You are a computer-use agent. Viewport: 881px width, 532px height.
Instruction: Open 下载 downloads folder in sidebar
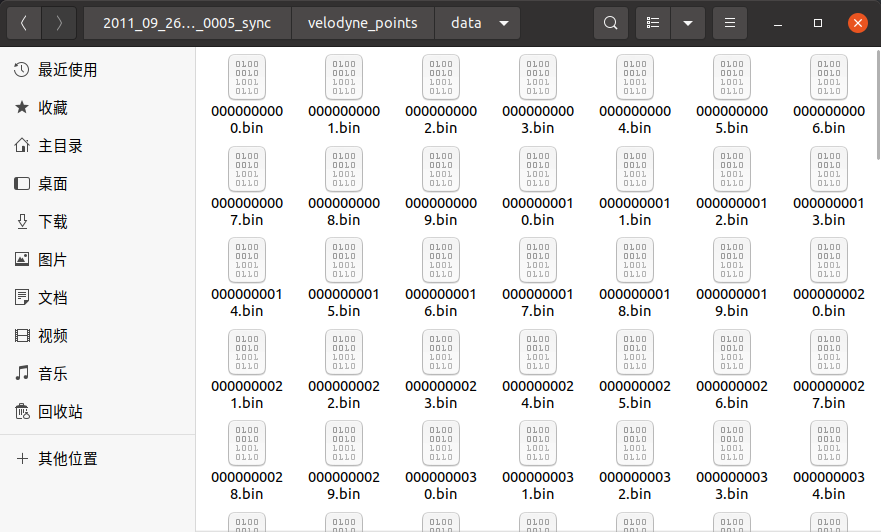point(98,221)
